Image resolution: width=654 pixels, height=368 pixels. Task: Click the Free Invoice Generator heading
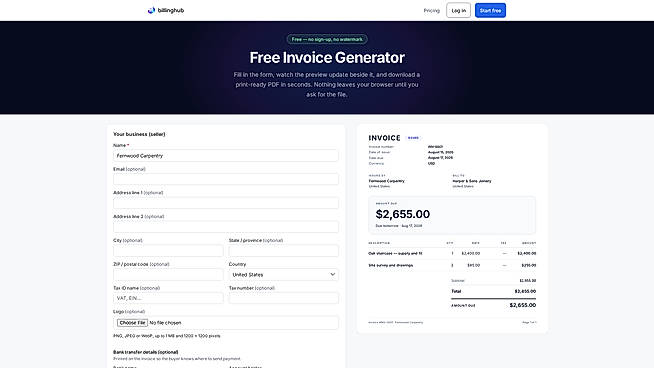tap(327, 58)
